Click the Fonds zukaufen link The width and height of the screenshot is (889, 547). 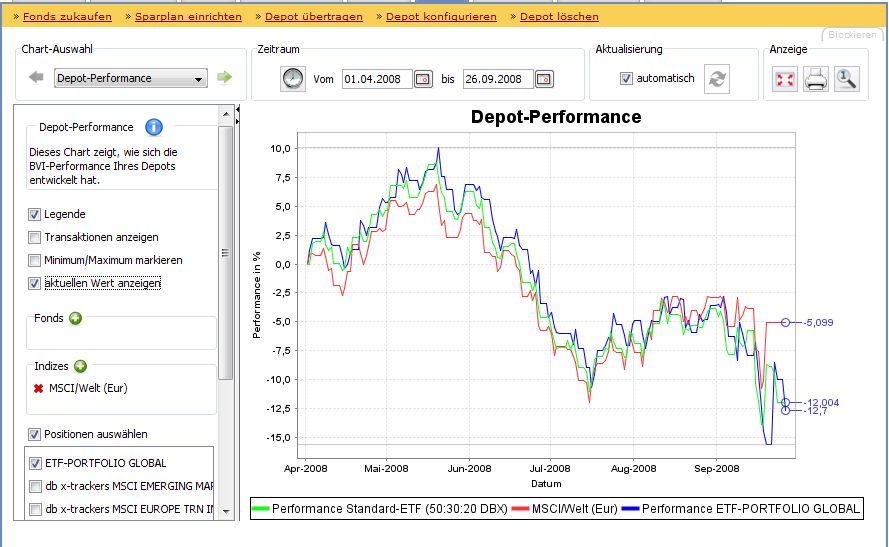coord(66,17)
